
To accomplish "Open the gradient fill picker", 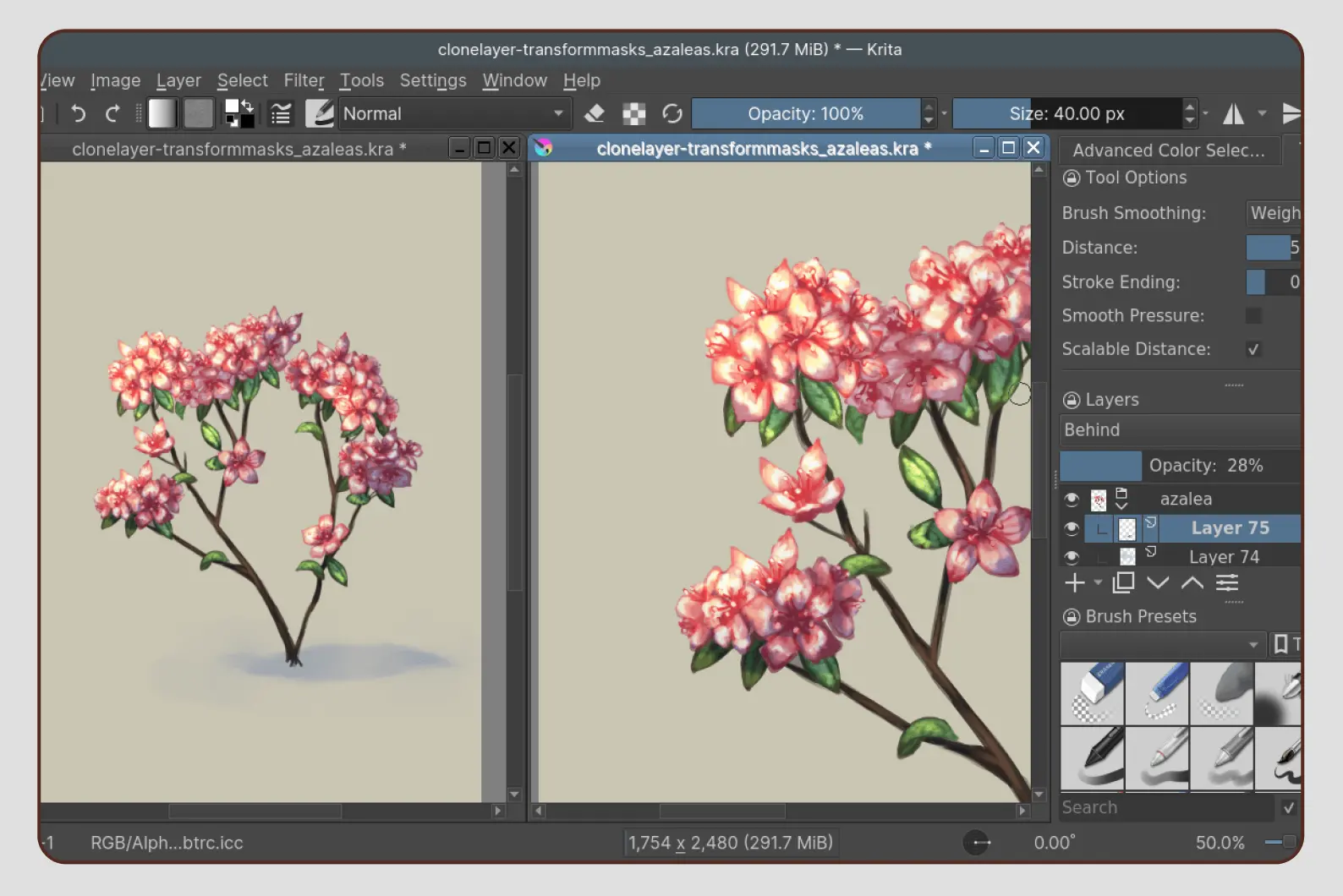I will pyautogui.click(x=162, y=113).
